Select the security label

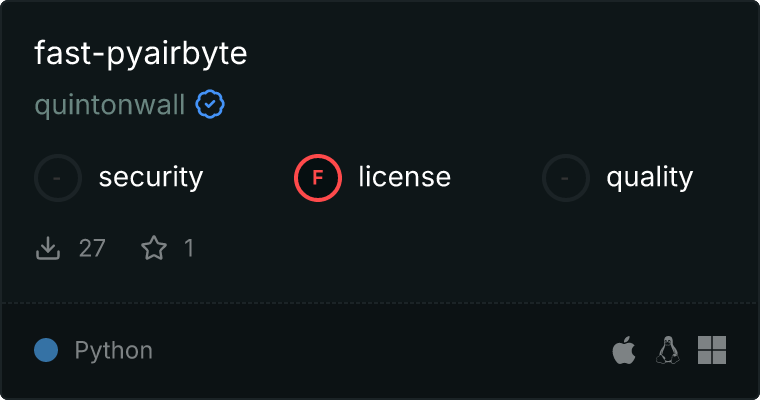pyautogui.click(x=151, y=178)
